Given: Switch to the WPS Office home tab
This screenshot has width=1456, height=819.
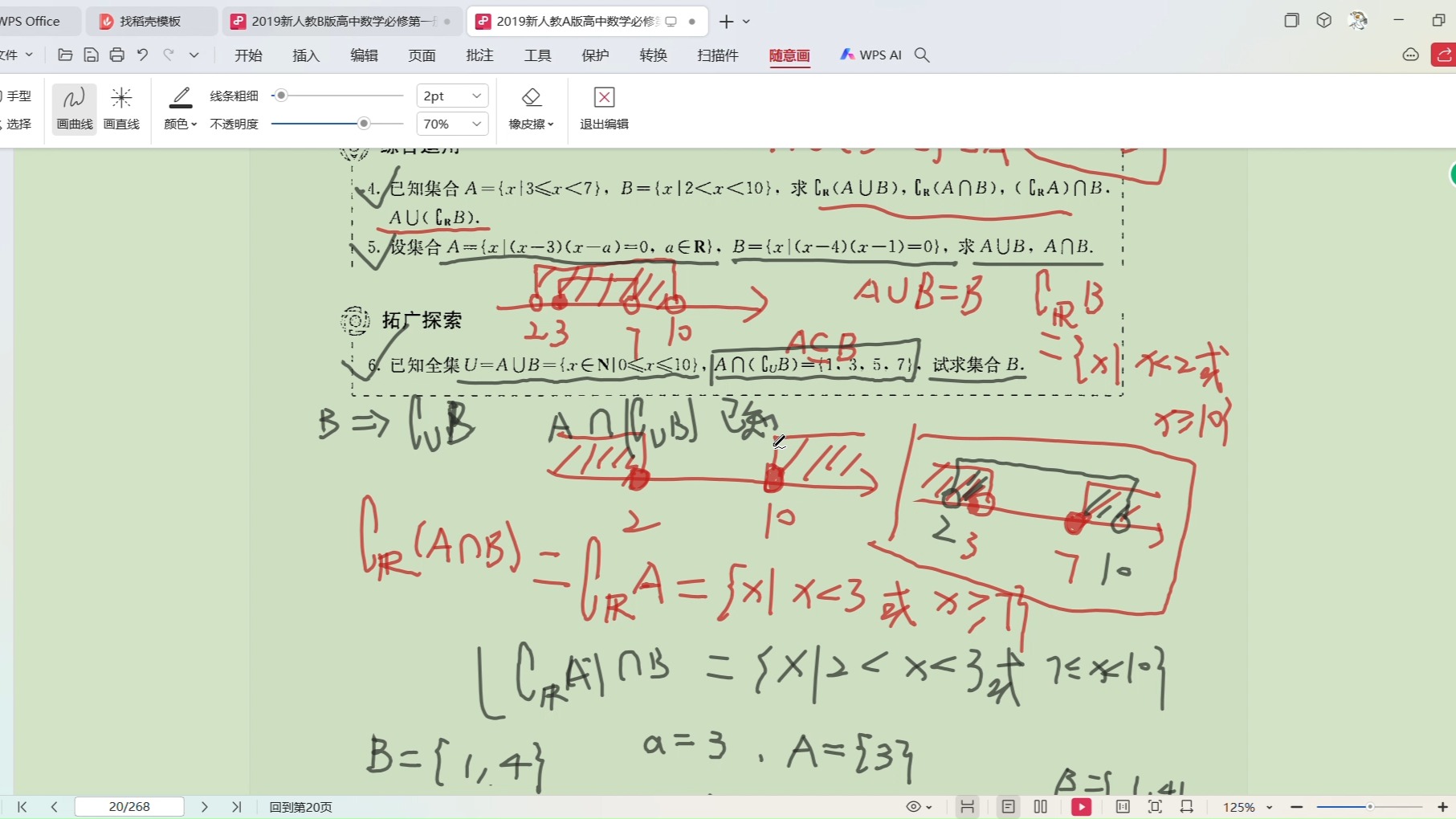Looking at the screenshot, I should 31,22.
